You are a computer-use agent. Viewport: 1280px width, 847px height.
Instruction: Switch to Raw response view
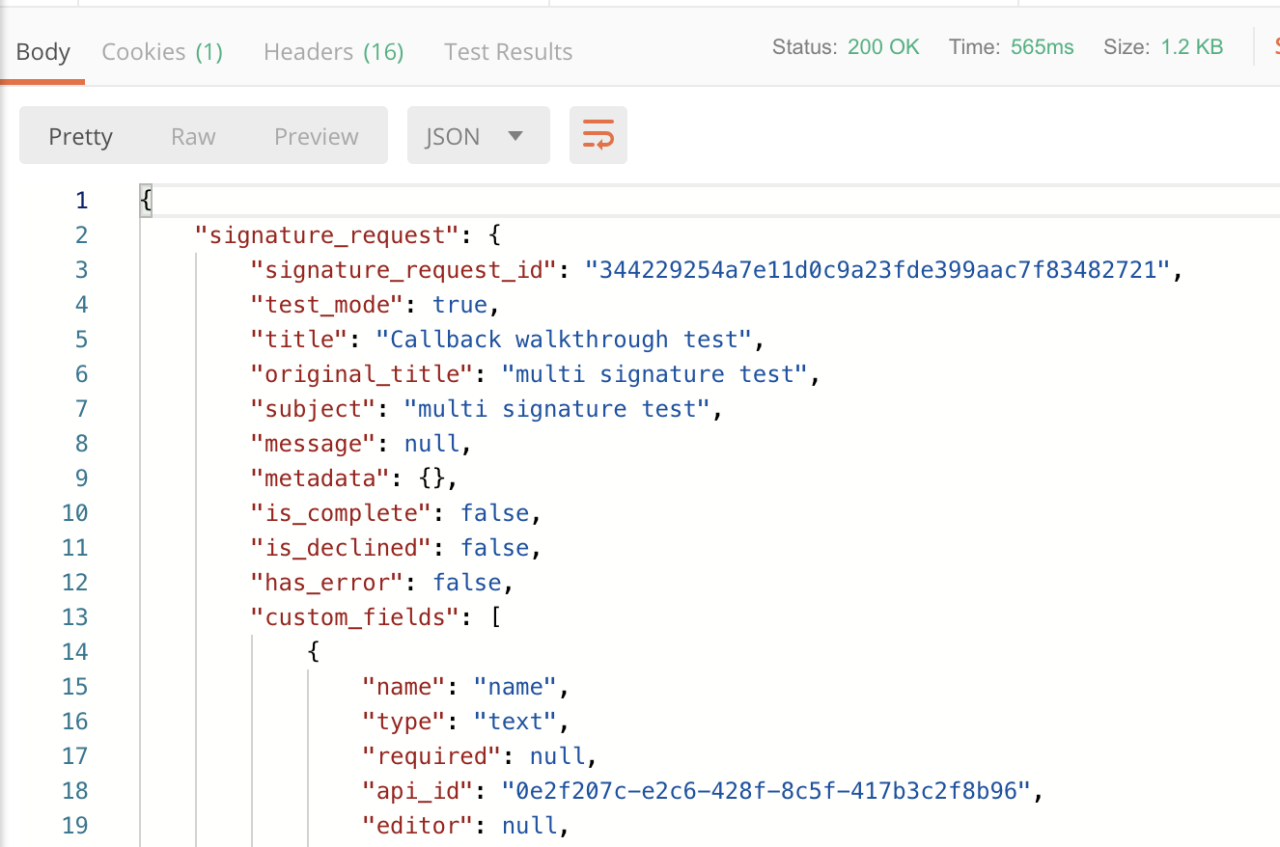[192, 135]
